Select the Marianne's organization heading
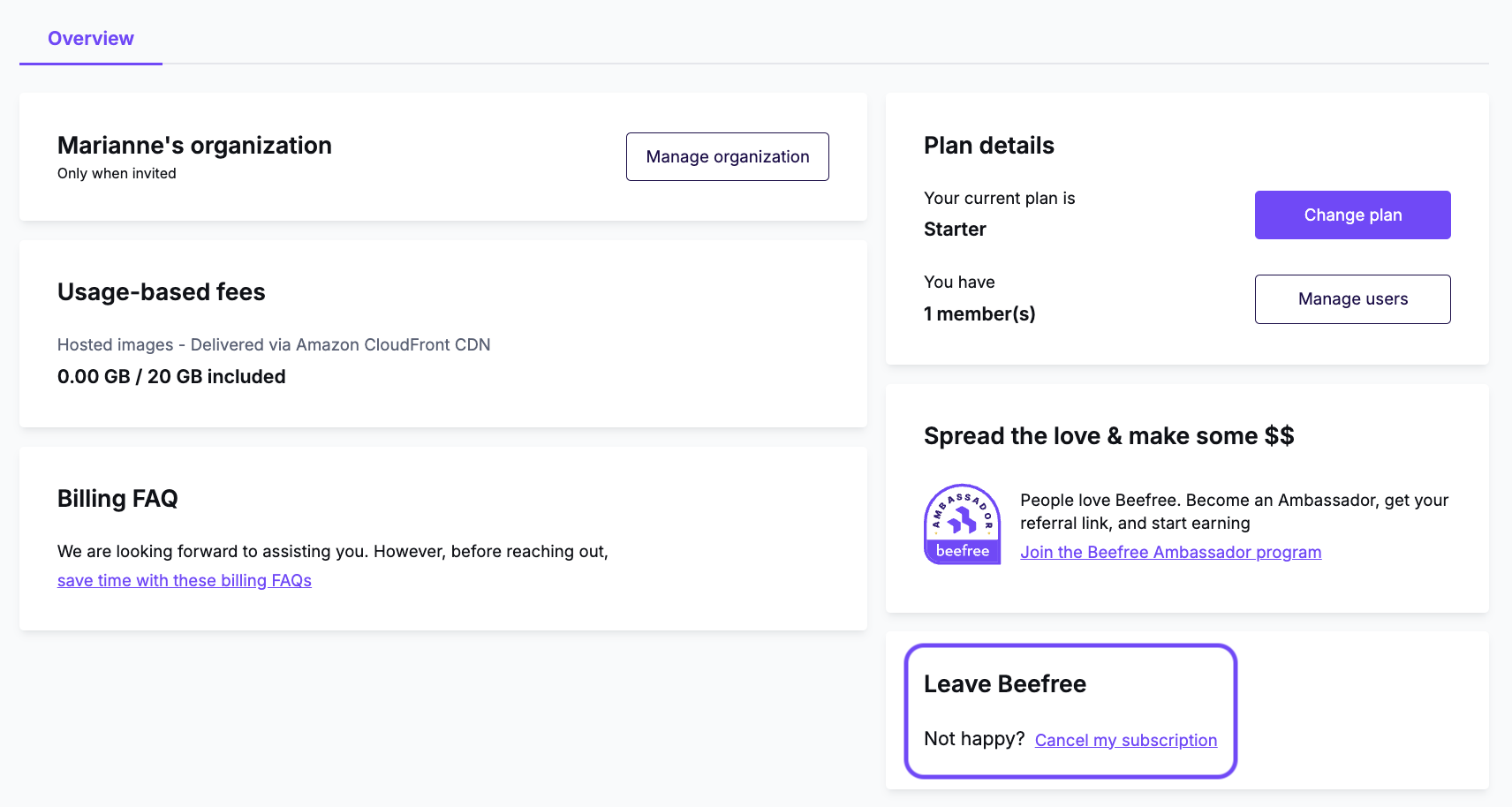The width and height of the screenshot is (1512, 807). click(194, 145)
